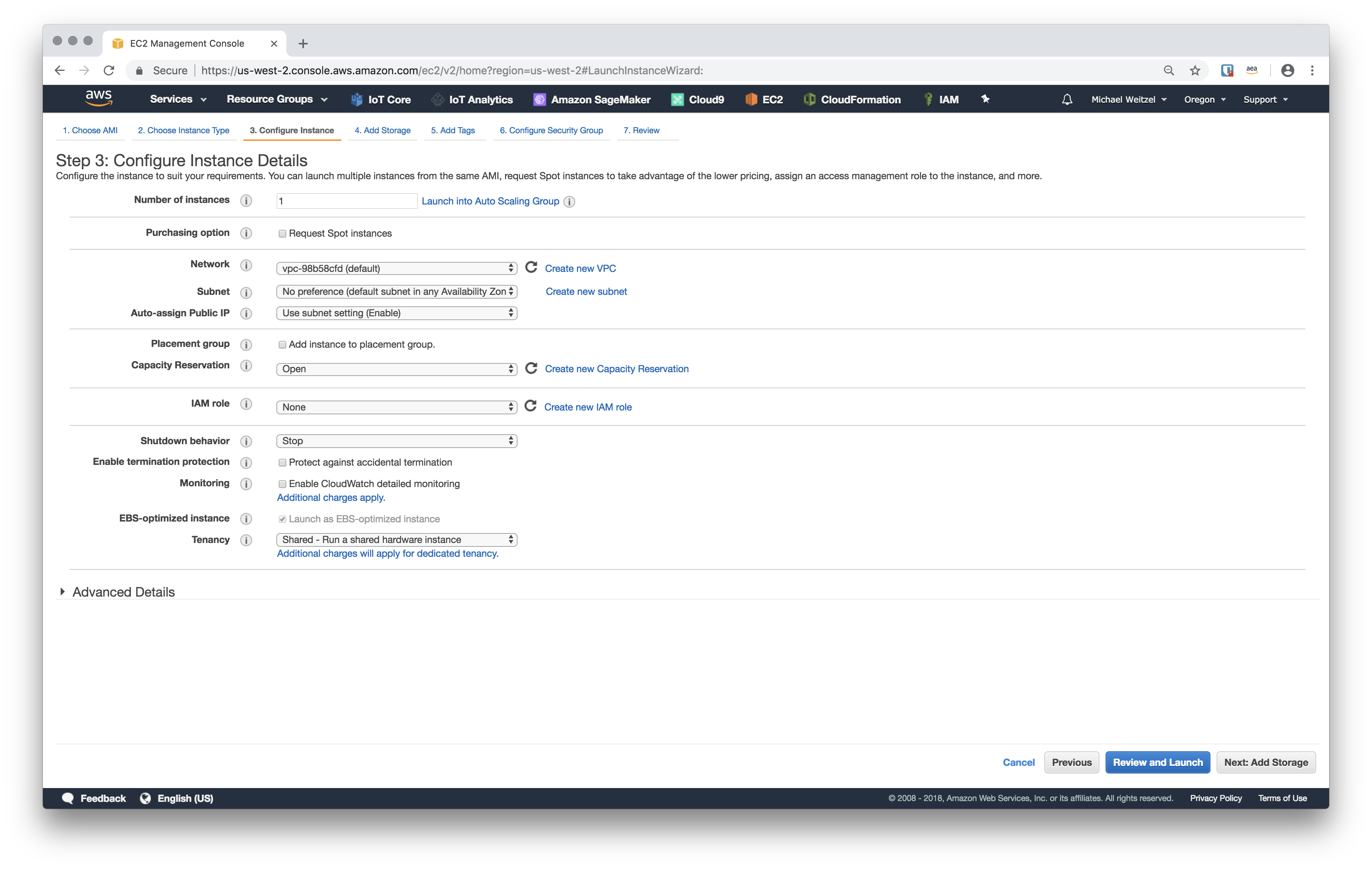Image resolution: width=1372 pixels, height=870 pixels.
Task: Open the notifications bell
Action: tap(1067, 99)
